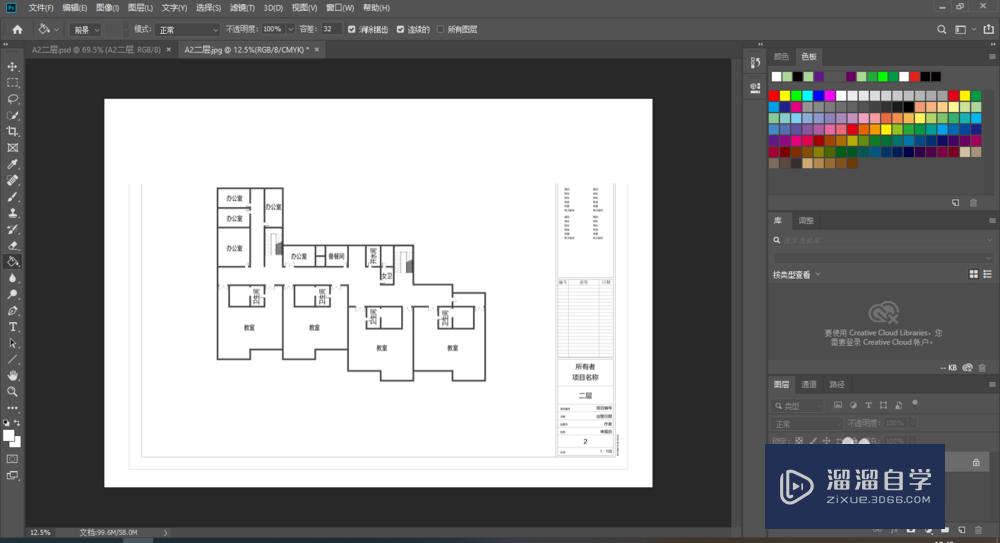Open the 模式 blend mode dropdown
Screen dimensions: 1000x543
[x=188, y=30]
